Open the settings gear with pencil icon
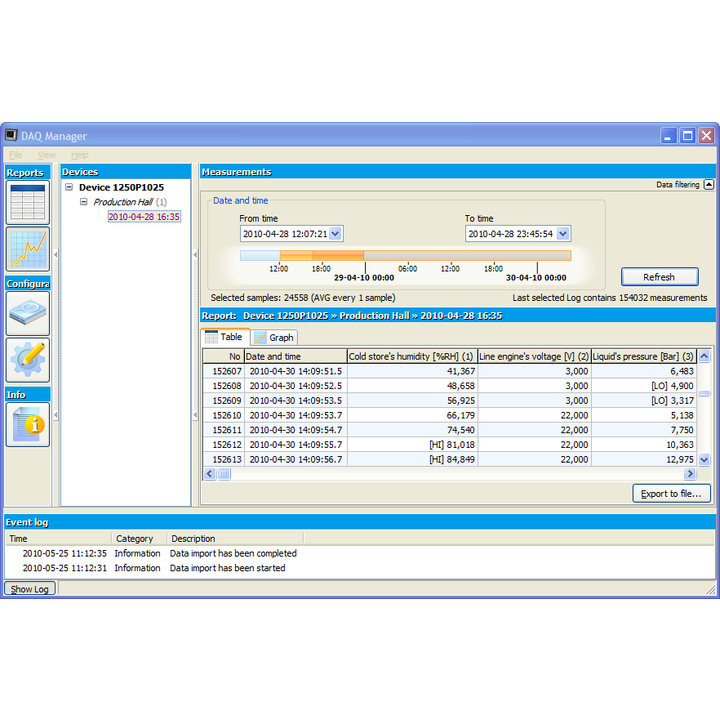Viewport: 720px width, 720px height. pos(27,359)
